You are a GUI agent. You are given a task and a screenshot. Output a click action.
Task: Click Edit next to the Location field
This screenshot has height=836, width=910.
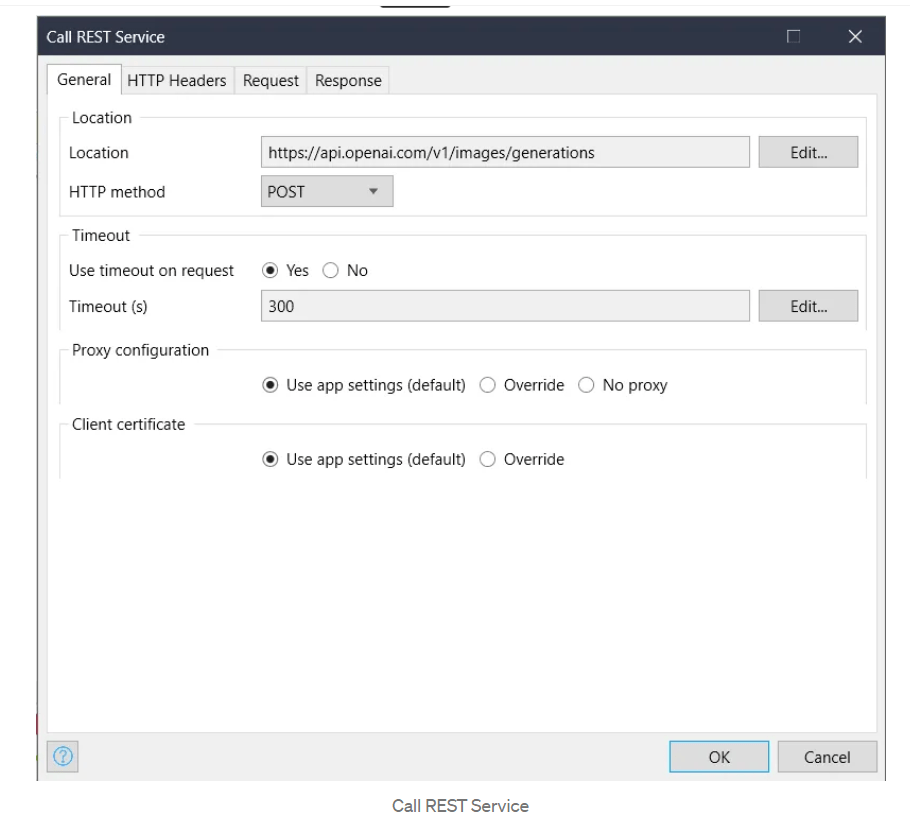808,152
